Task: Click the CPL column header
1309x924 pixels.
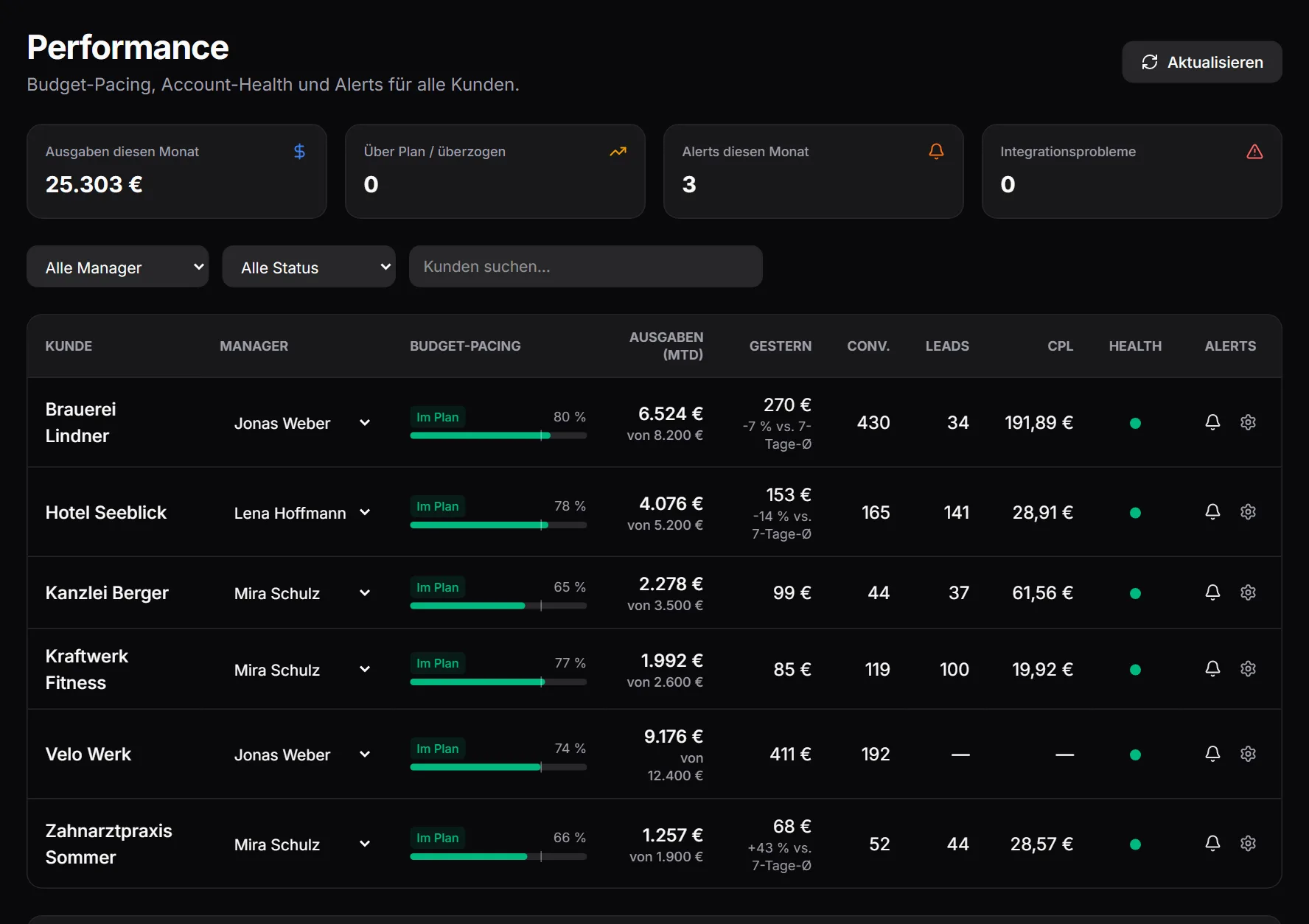Action: click(1060, 346)
